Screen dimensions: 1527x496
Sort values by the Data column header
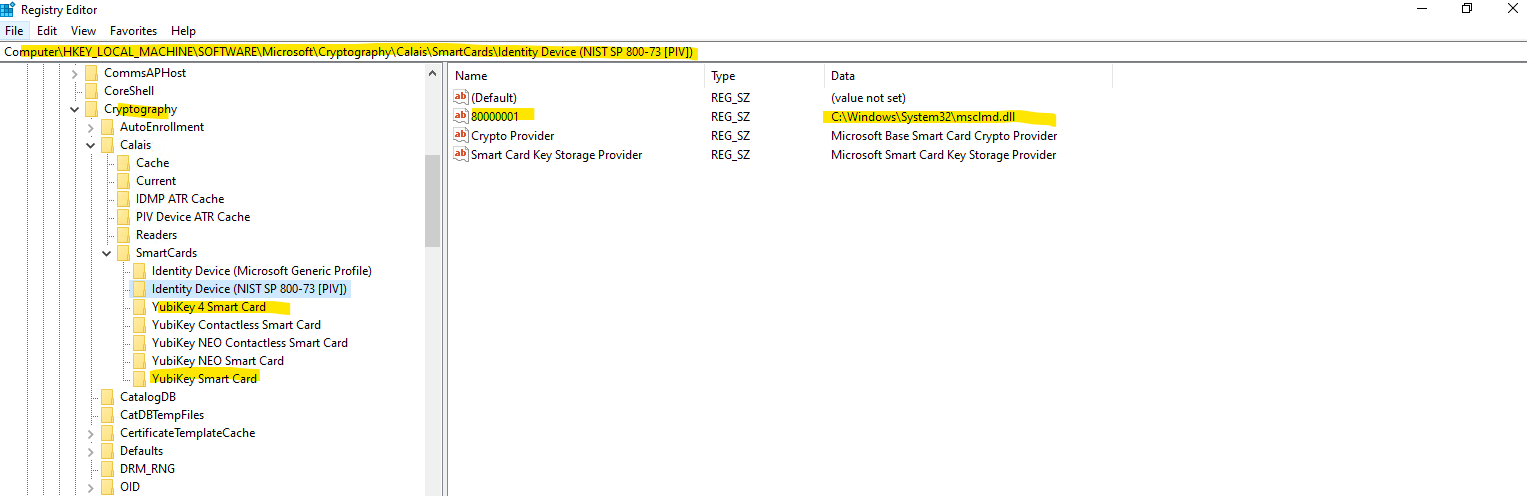968,76
